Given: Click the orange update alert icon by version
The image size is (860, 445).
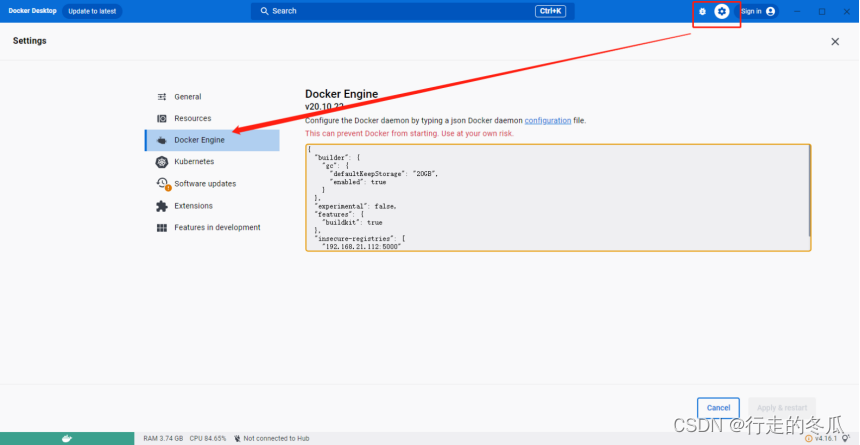Looking at the screenshot, I should pyautogui.click(x=808, y=438).
